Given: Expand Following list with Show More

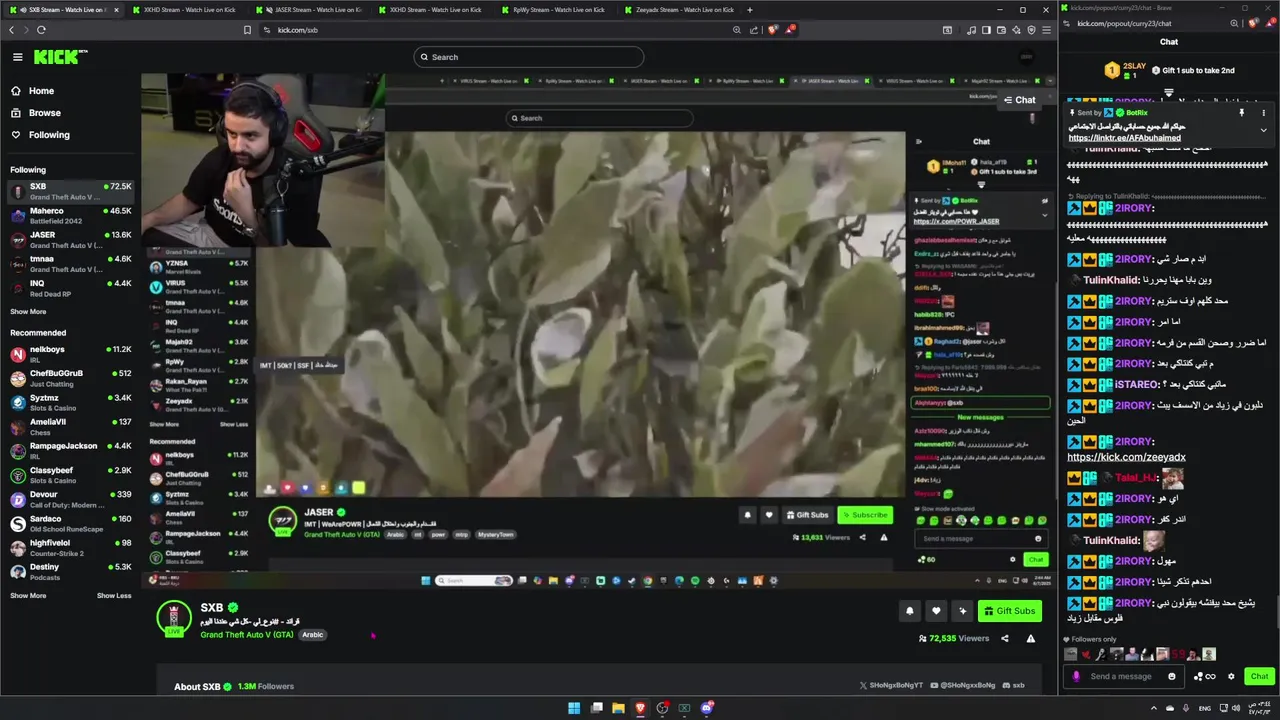Looking at the screenshot, I should click(28, 312).
